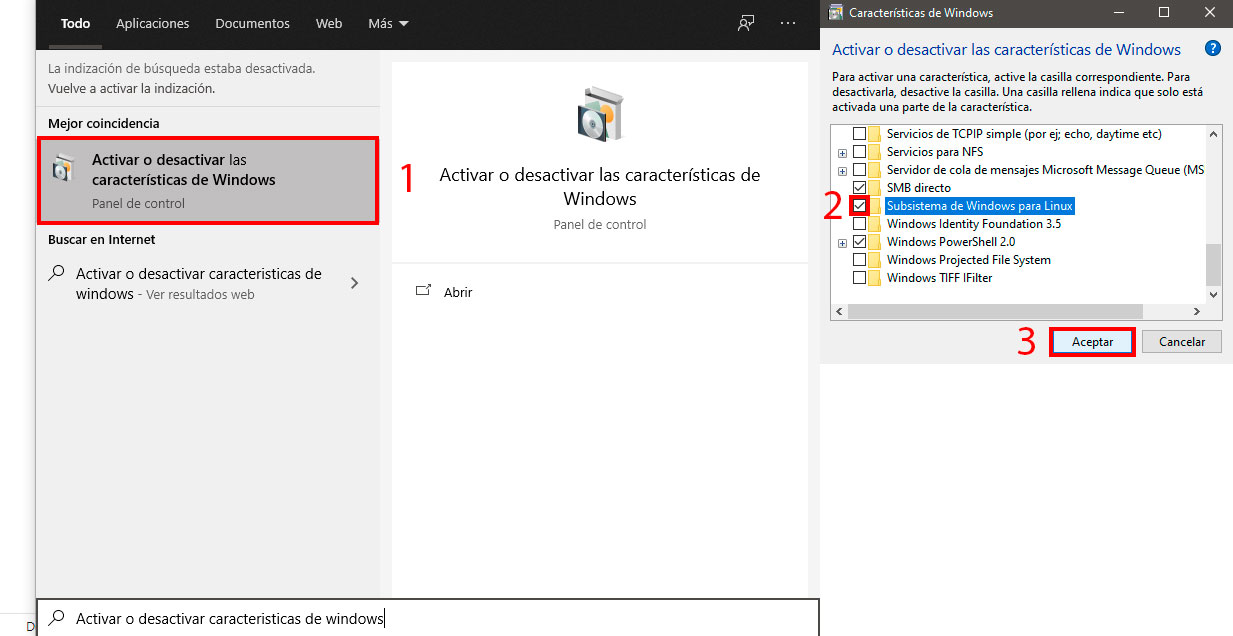Switch to the Aplicaciones search tab

tap(153, 23)
